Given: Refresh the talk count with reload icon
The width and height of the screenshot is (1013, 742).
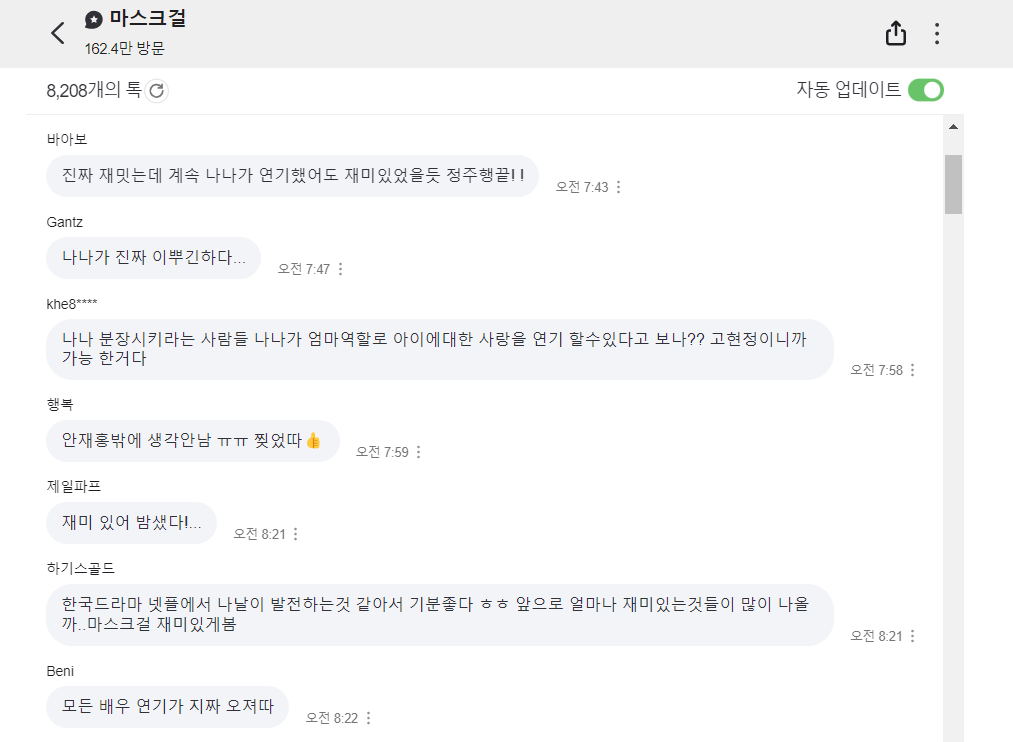Looking at the screenshot, I should click(156, 90).
